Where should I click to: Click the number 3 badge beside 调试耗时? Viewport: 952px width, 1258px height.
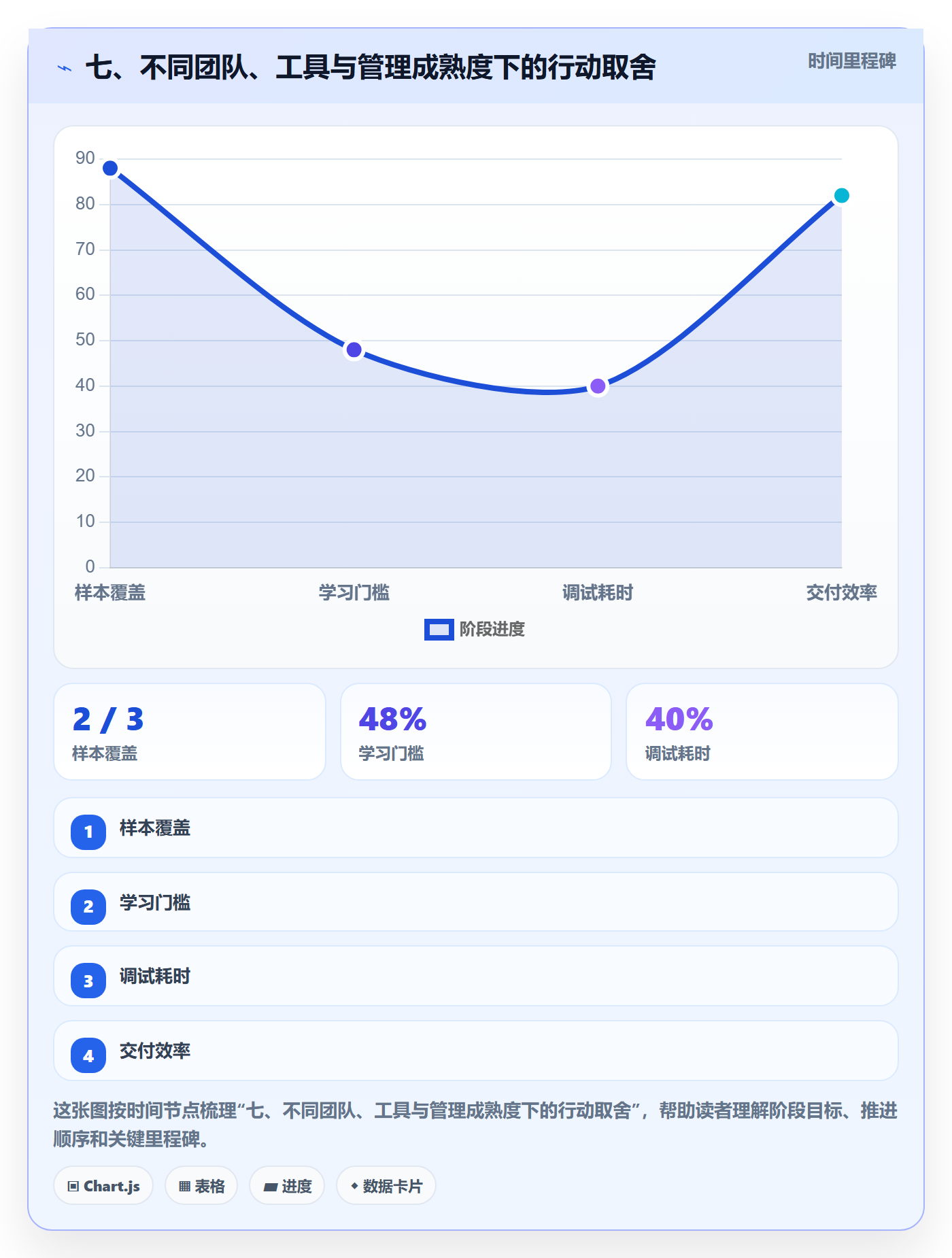(x=88, y=981)
